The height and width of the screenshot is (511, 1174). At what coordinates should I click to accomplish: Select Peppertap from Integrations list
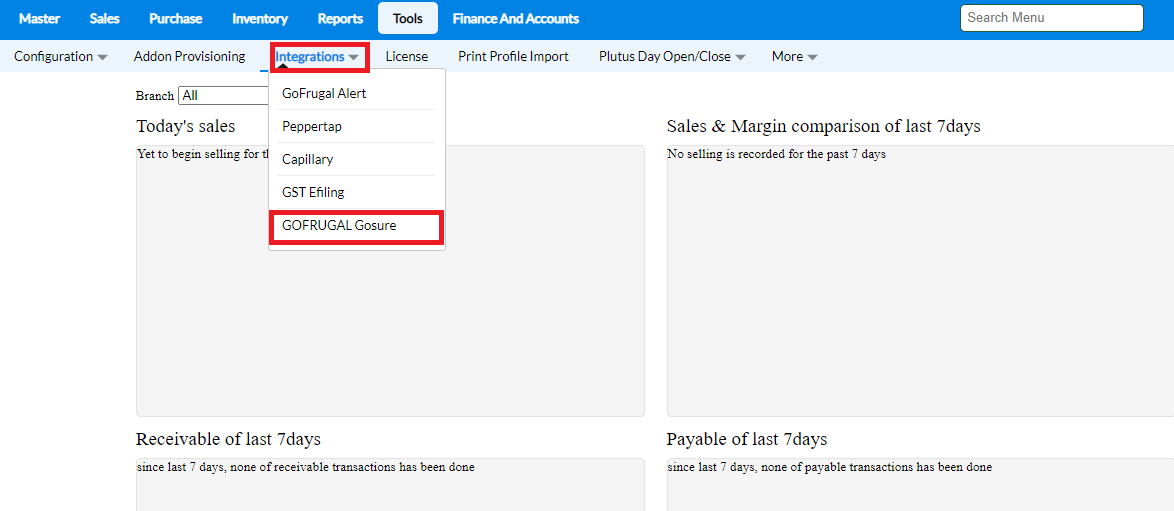tap(312, 127)
